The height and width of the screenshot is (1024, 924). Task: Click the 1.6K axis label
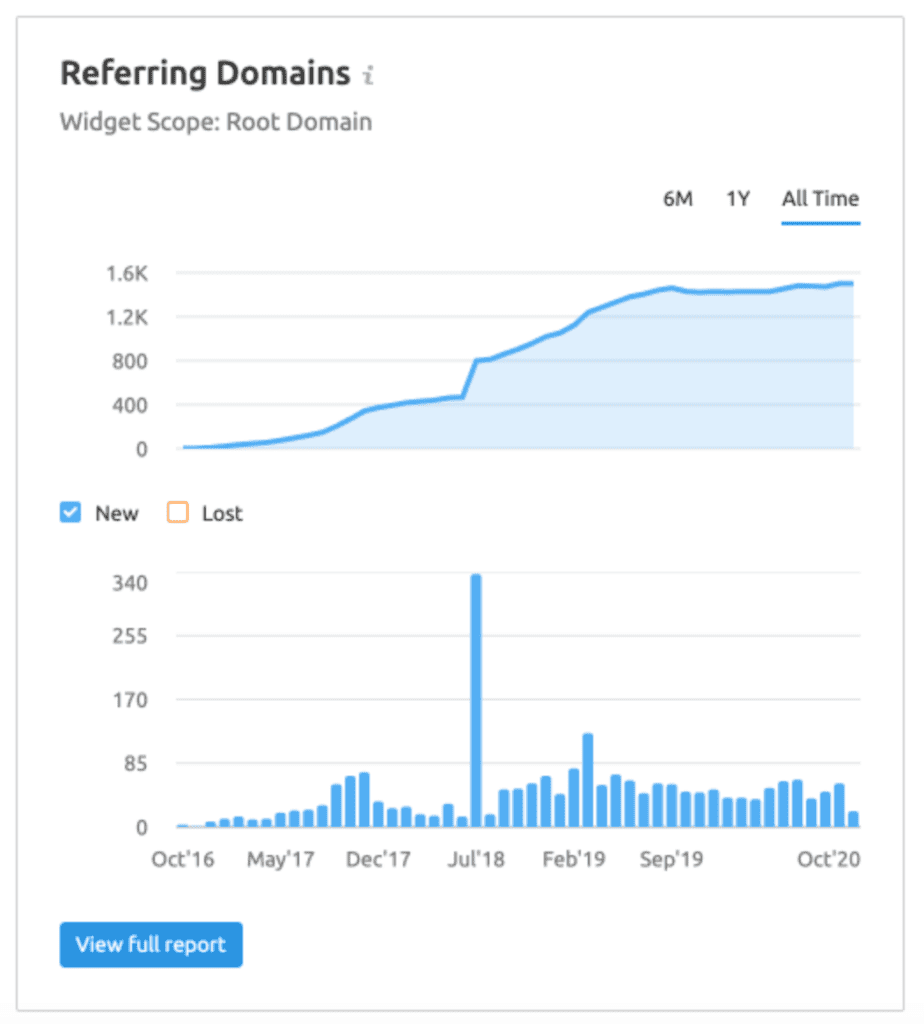click(127, 274)
